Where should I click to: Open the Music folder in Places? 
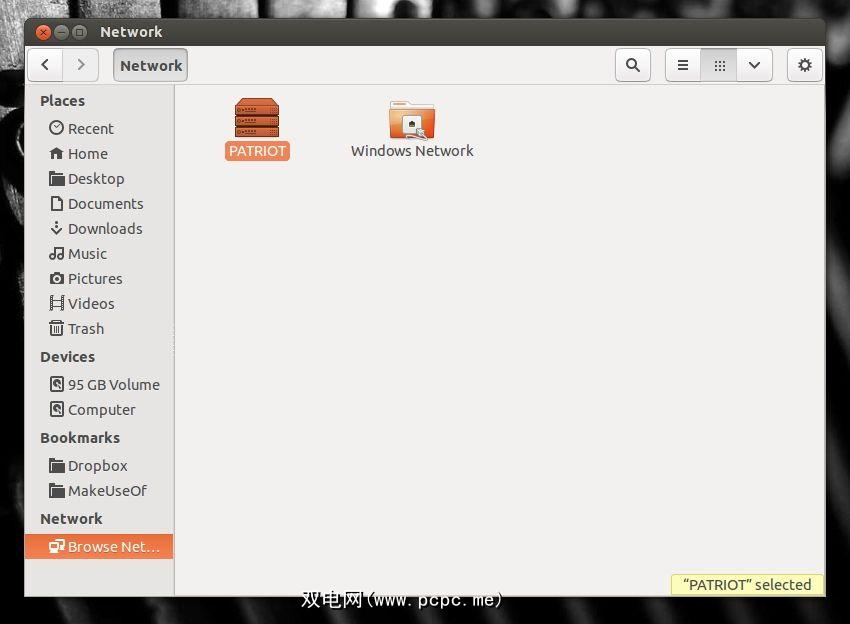coord(99,253)
